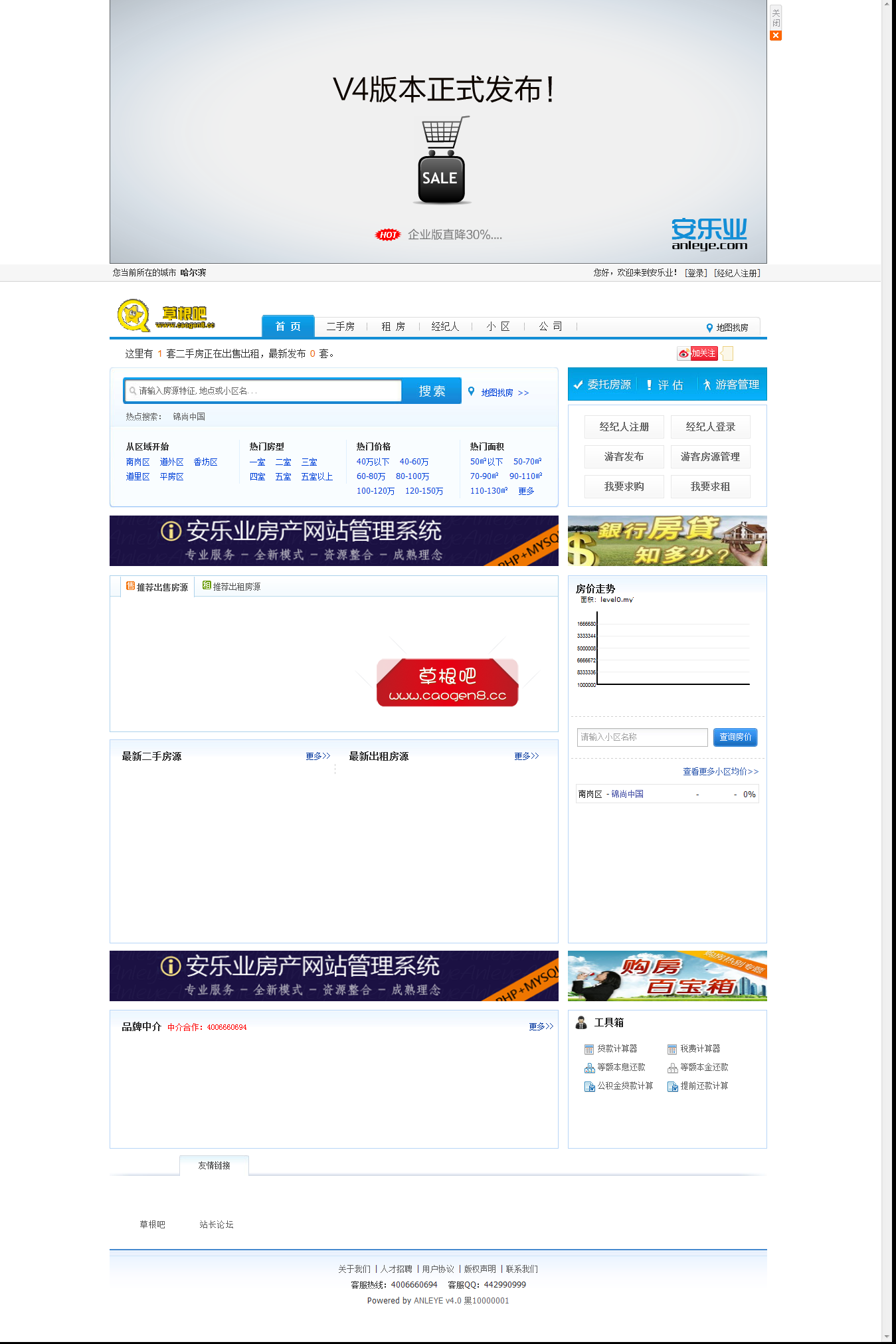Screen dimensions: 896x1344
Task: Click the icon for 等额本息还款
Action: pyautogui.click(x=588, y=1068)
